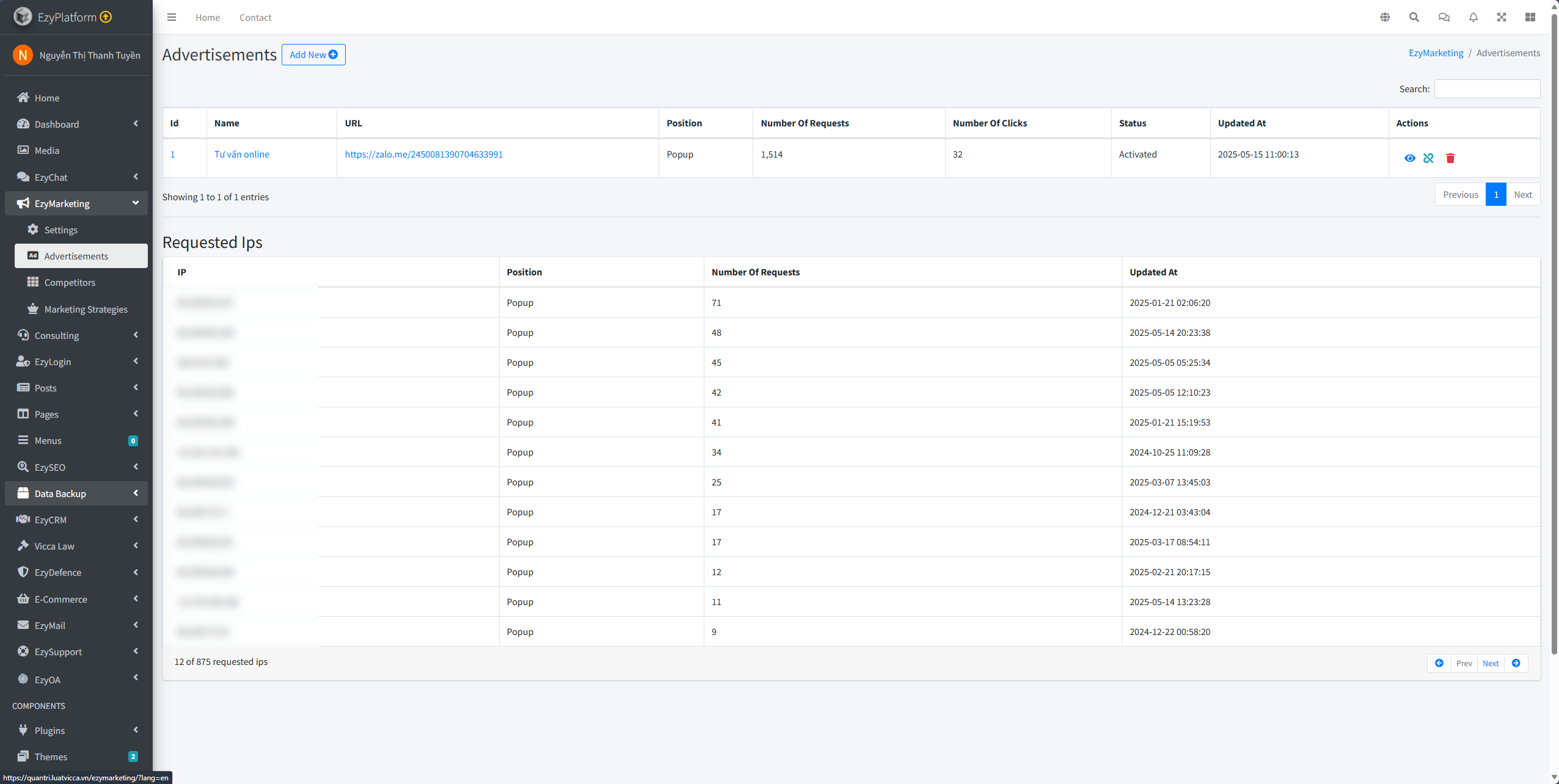Open the grid apps icon at top right
1559x784 pixels.
[1530, 17]
